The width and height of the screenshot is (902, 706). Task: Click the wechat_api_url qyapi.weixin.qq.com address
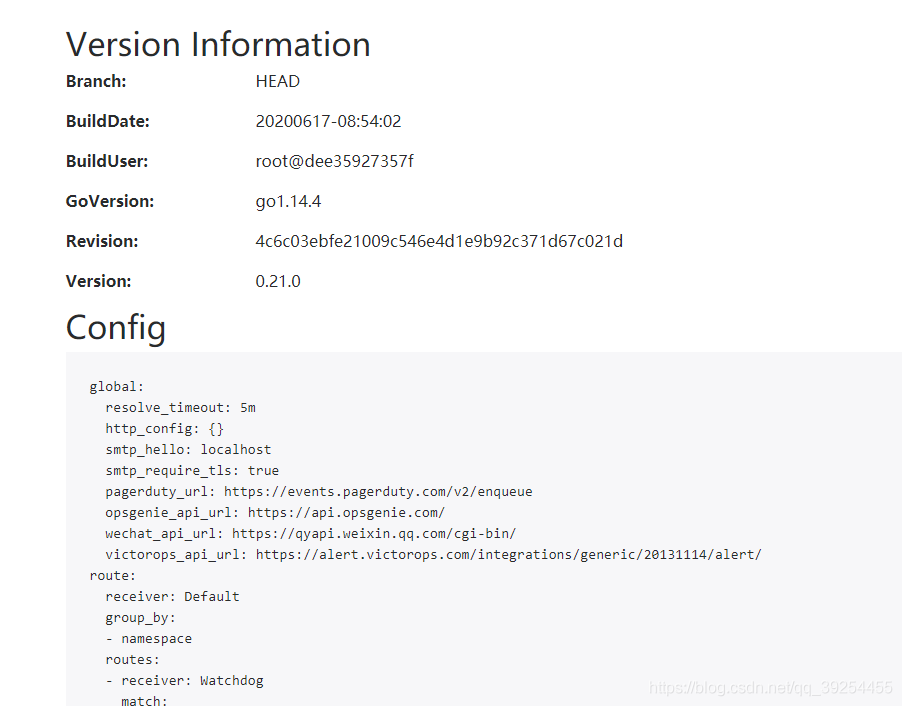click(x=374, y=533)
